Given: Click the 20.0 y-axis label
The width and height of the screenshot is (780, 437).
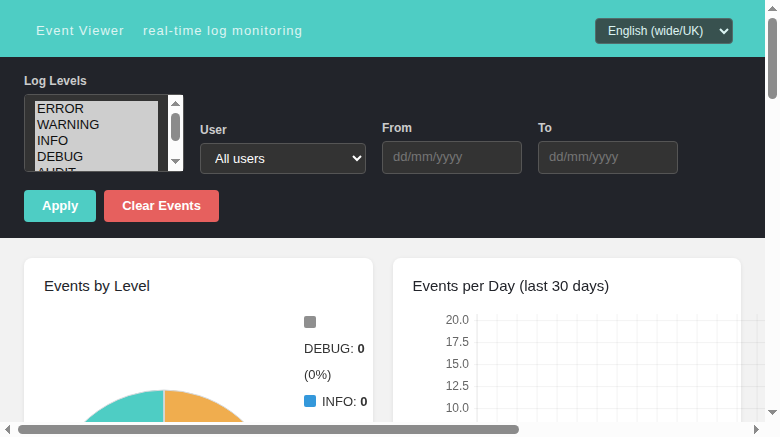Looking at the screenshot, I should [457, 320].
